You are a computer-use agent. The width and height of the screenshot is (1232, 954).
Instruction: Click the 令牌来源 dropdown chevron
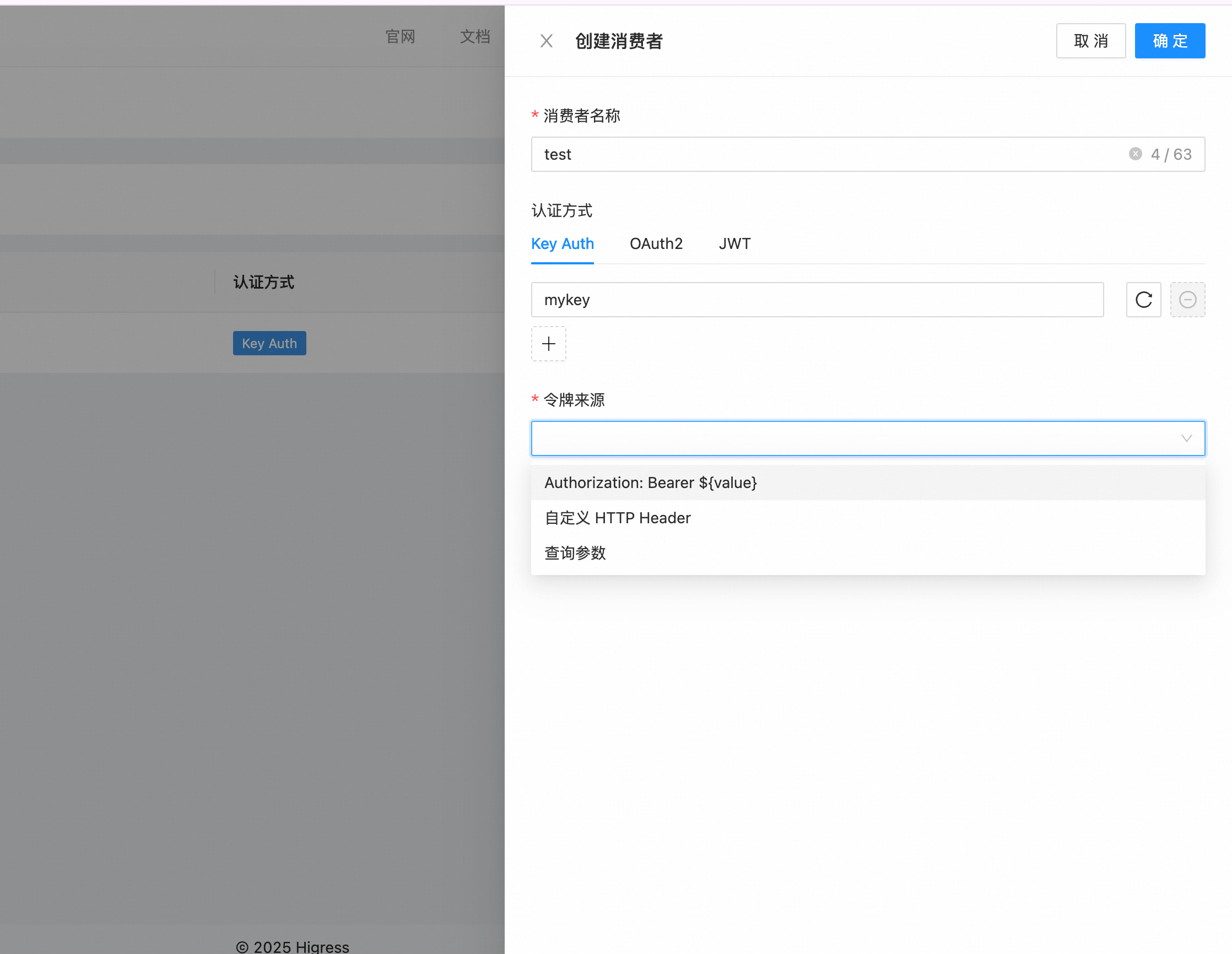tap(1186, 438)
